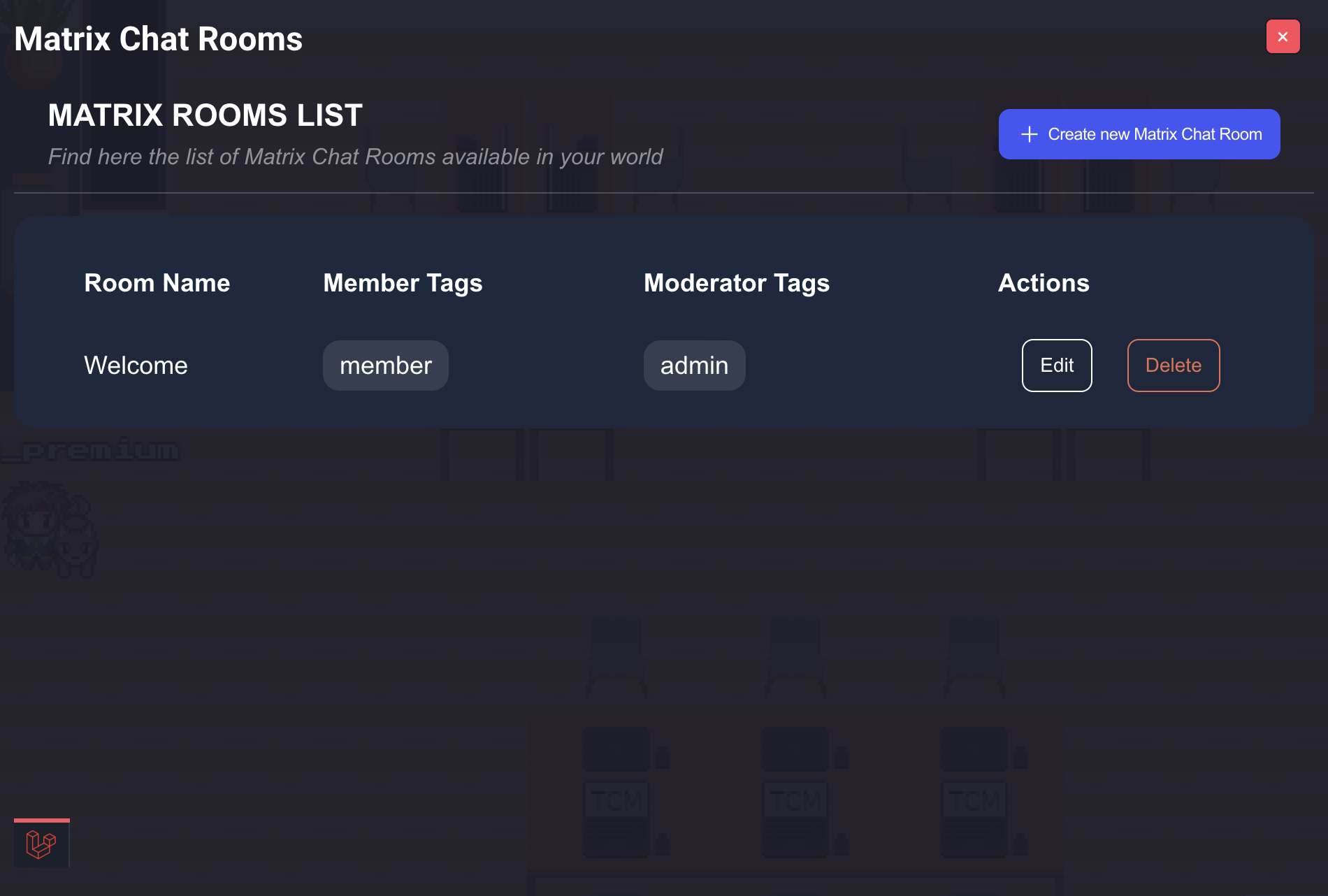Select the member tag chip

385,365
